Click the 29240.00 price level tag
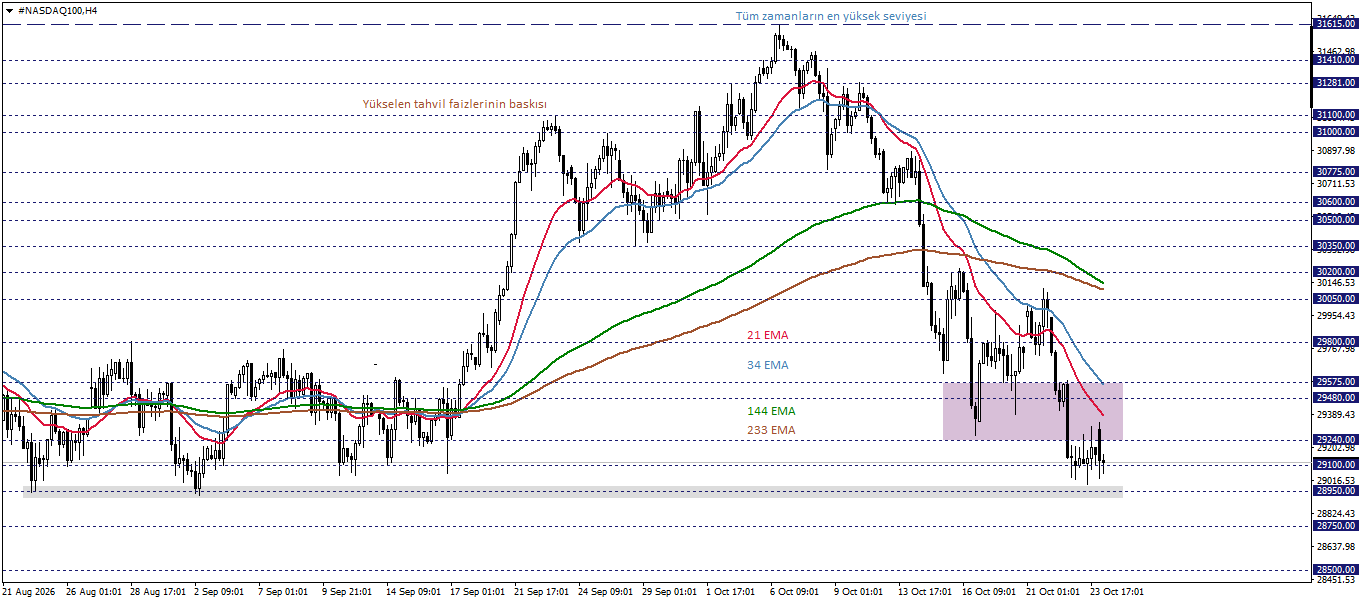This screenshot has width=1362, height=603. tap(1336, 440)
